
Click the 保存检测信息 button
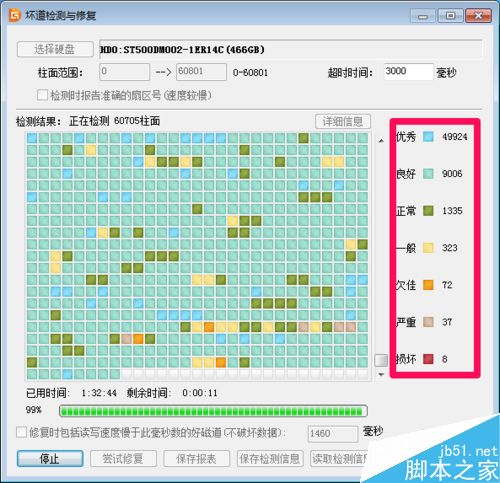[x=270, y=459]
